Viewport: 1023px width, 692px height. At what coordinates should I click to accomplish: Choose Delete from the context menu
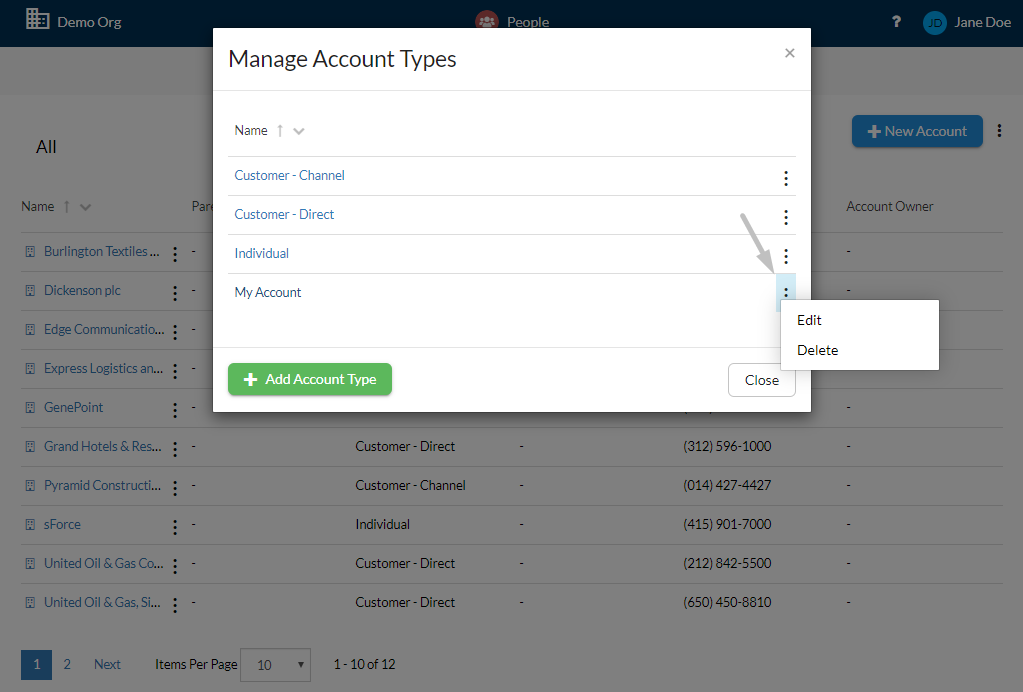coord(817,350)
